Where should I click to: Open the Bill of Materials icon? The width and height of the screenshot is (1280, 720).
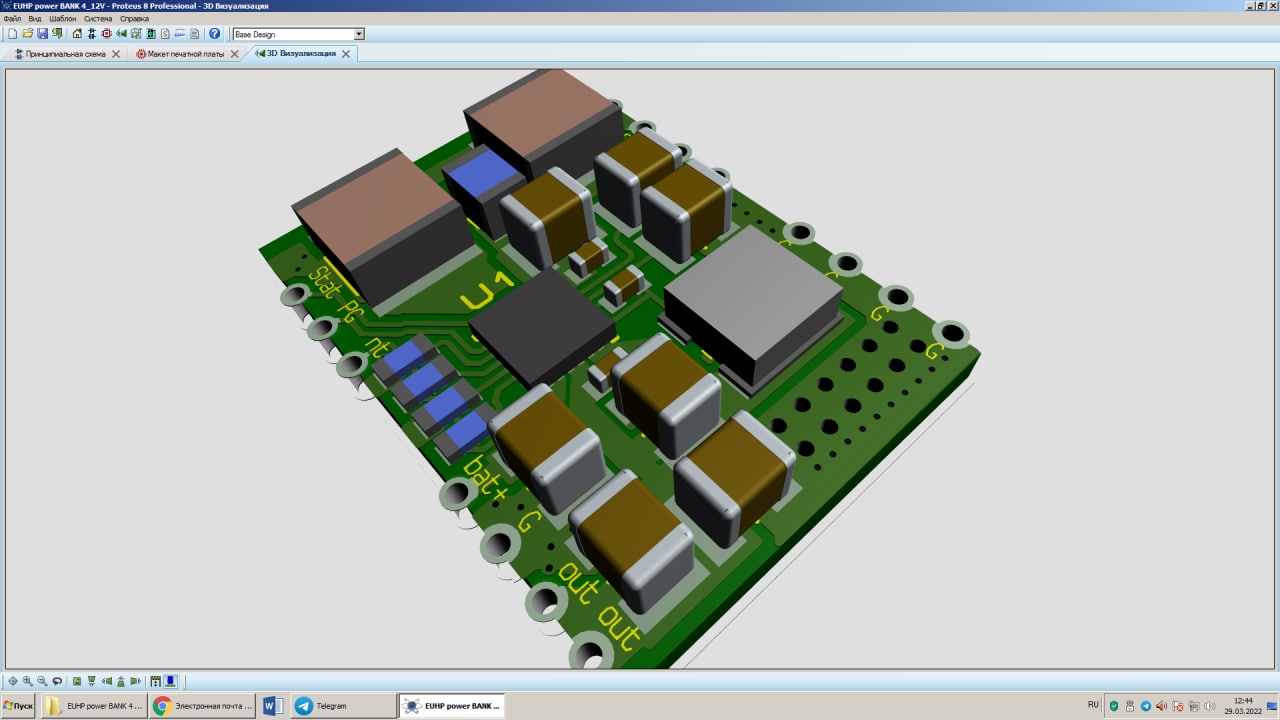(x=165, y=34)
